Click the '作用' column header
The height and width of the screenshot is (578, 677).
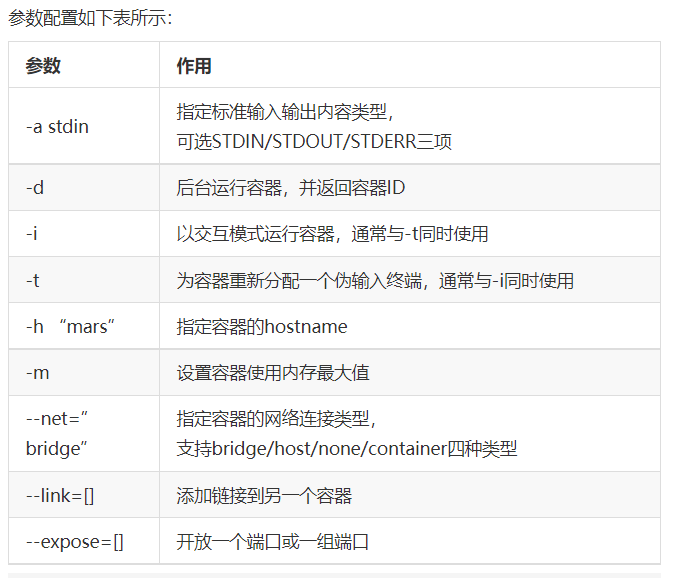click(x=194, y=66)
